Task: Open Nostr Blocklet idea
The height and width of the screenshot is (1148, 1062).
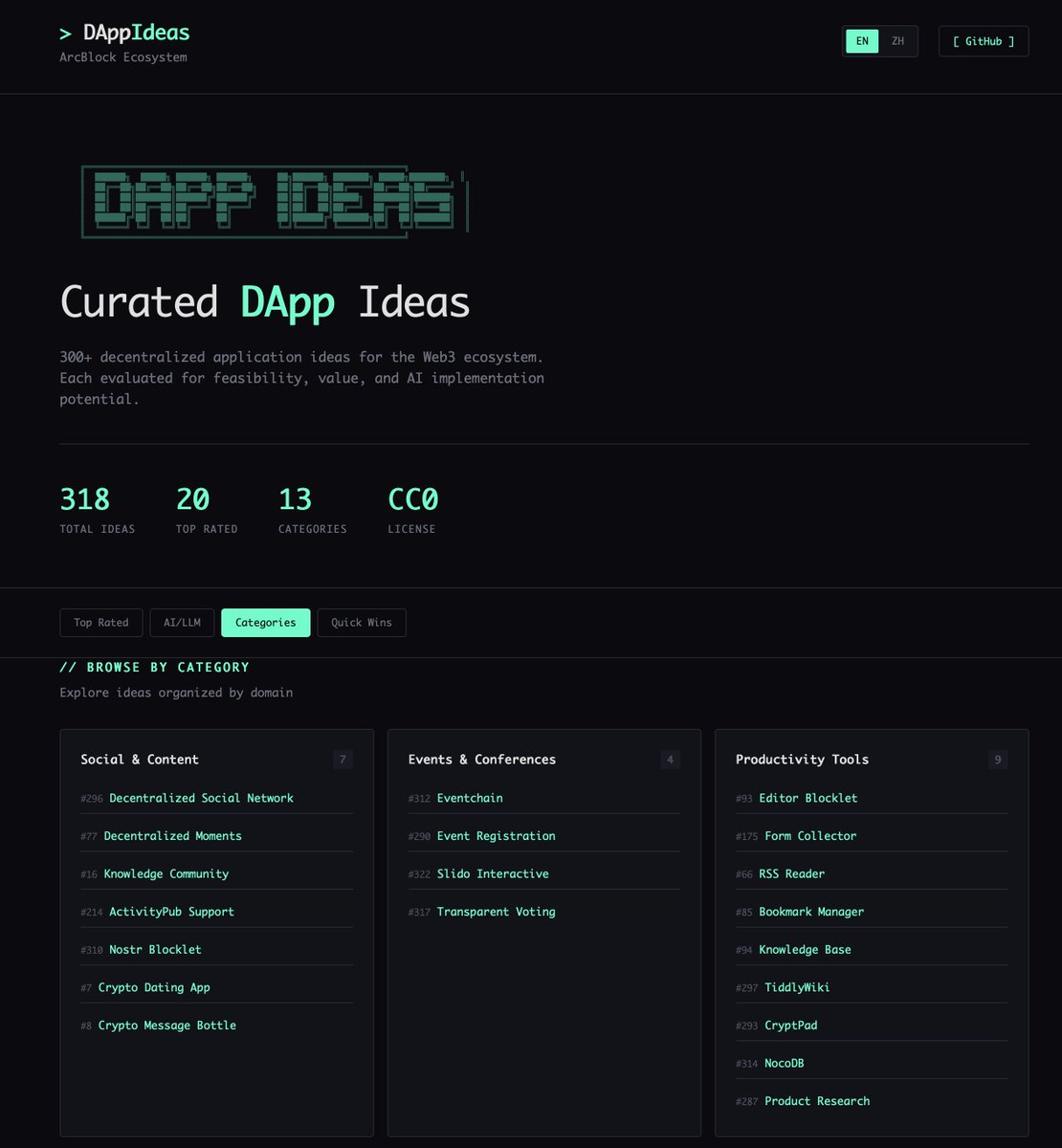Action: pos(155,950)
